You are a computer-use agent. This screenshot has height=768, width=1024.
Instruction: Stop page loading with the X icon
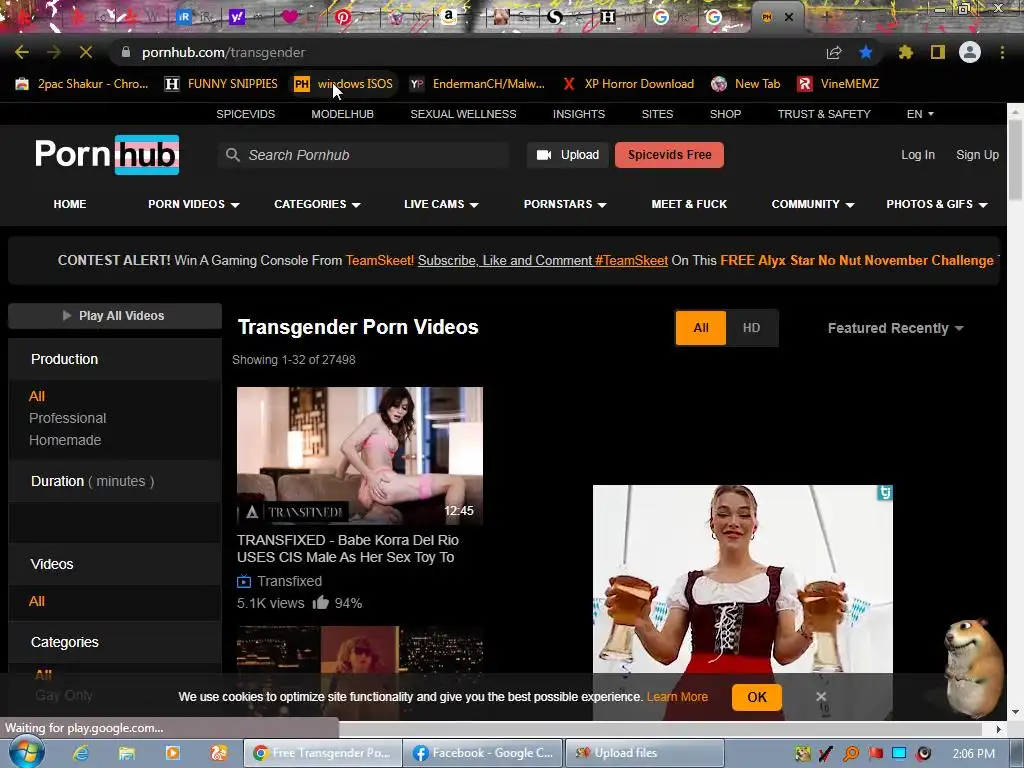pos(86,52)
